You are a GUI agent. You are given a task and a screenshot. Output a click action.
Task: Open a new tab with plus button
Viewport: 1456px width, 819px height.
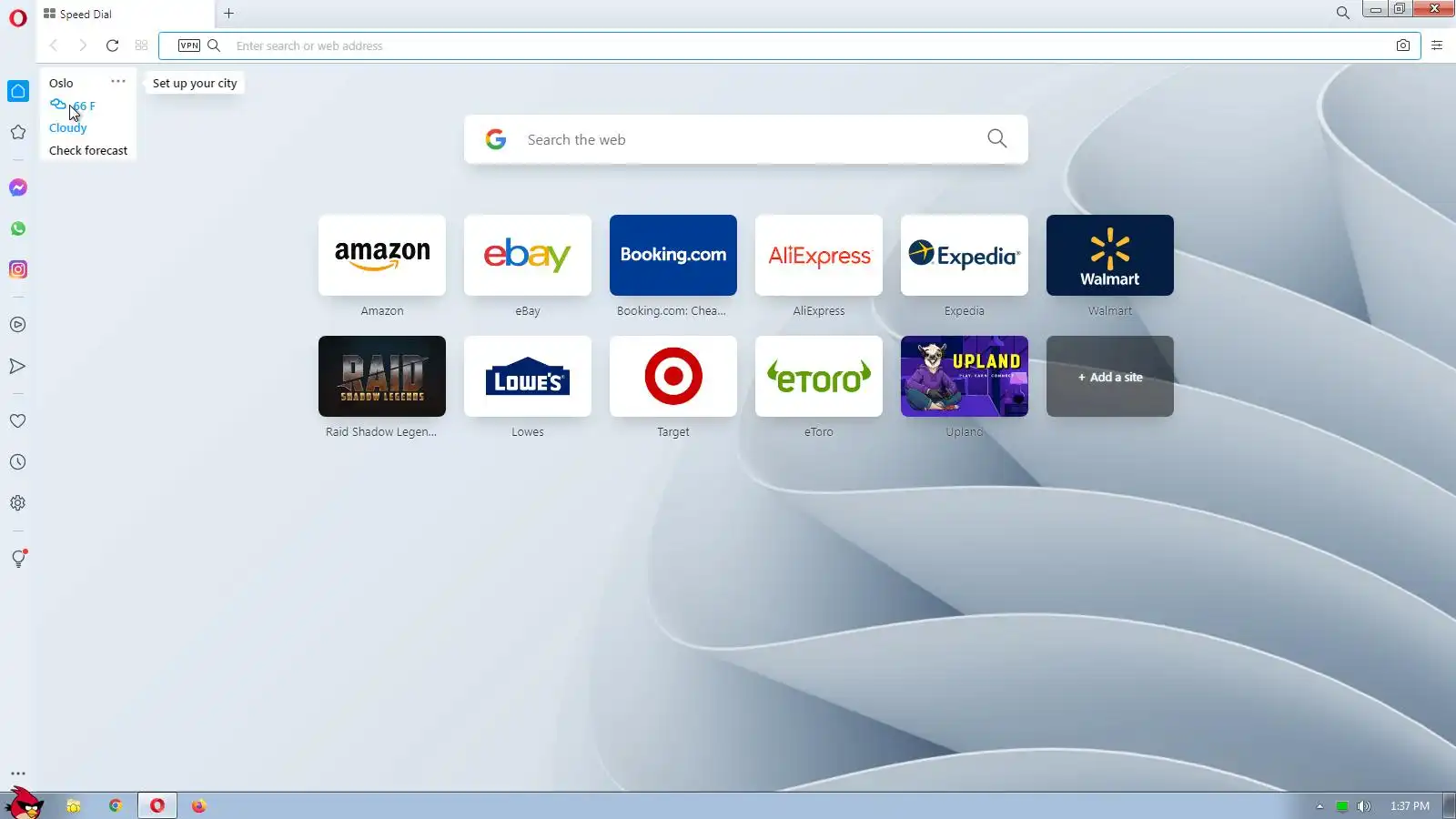tap(229, 14)
